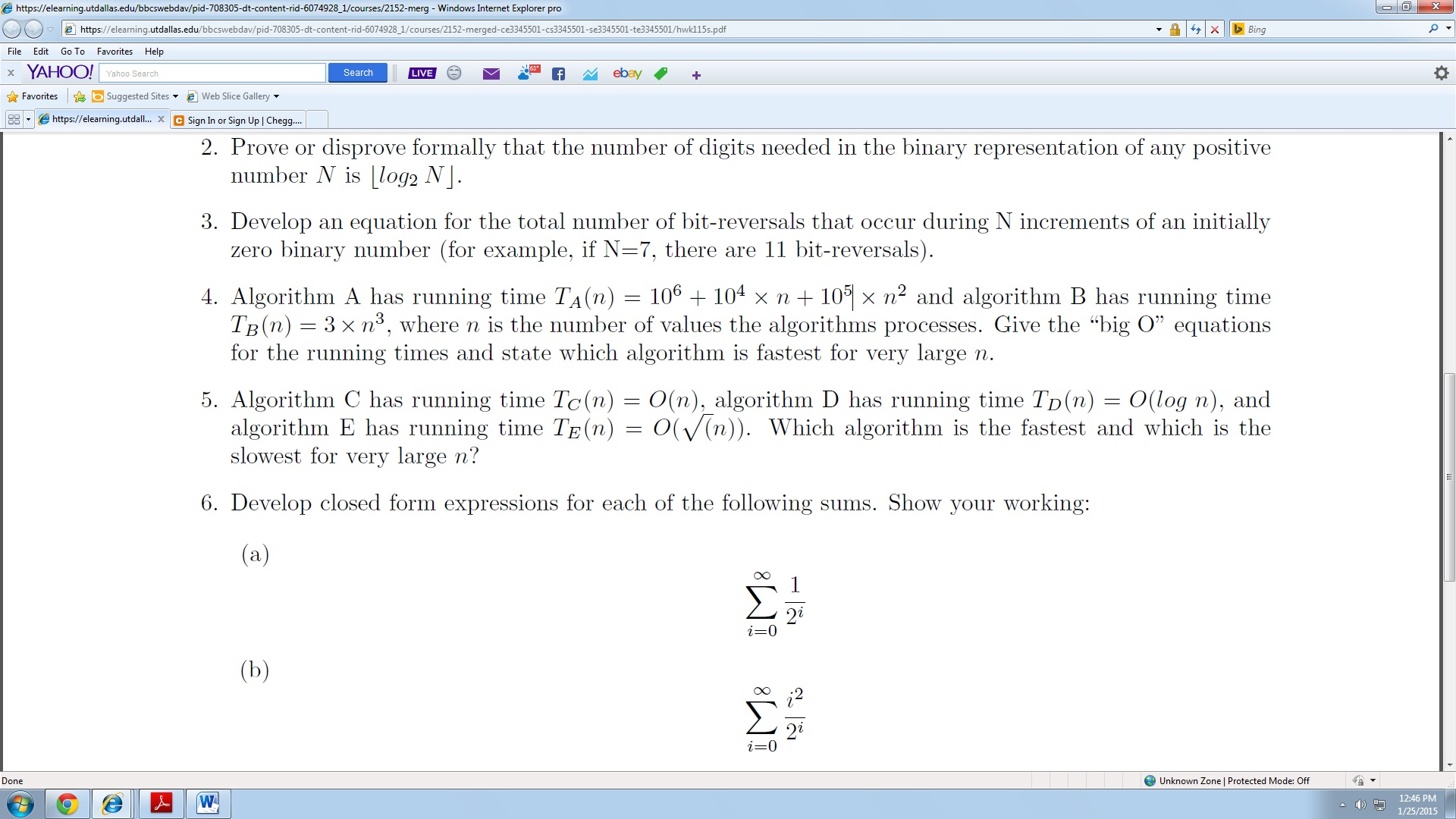This screenshot has width=1456, height=819.
Task: Click inside the Yahoo Search field
Action: [x=212, y=74]
